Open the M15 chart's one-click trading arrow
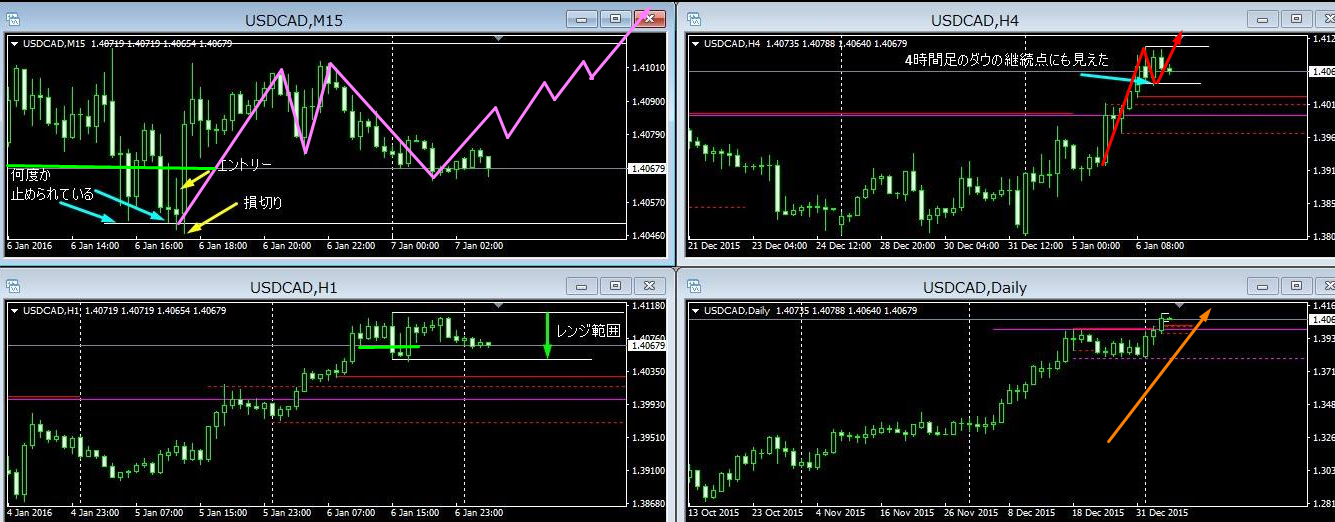The height and width of the screenshot is (522, 1335). click(x=15, y=43)
